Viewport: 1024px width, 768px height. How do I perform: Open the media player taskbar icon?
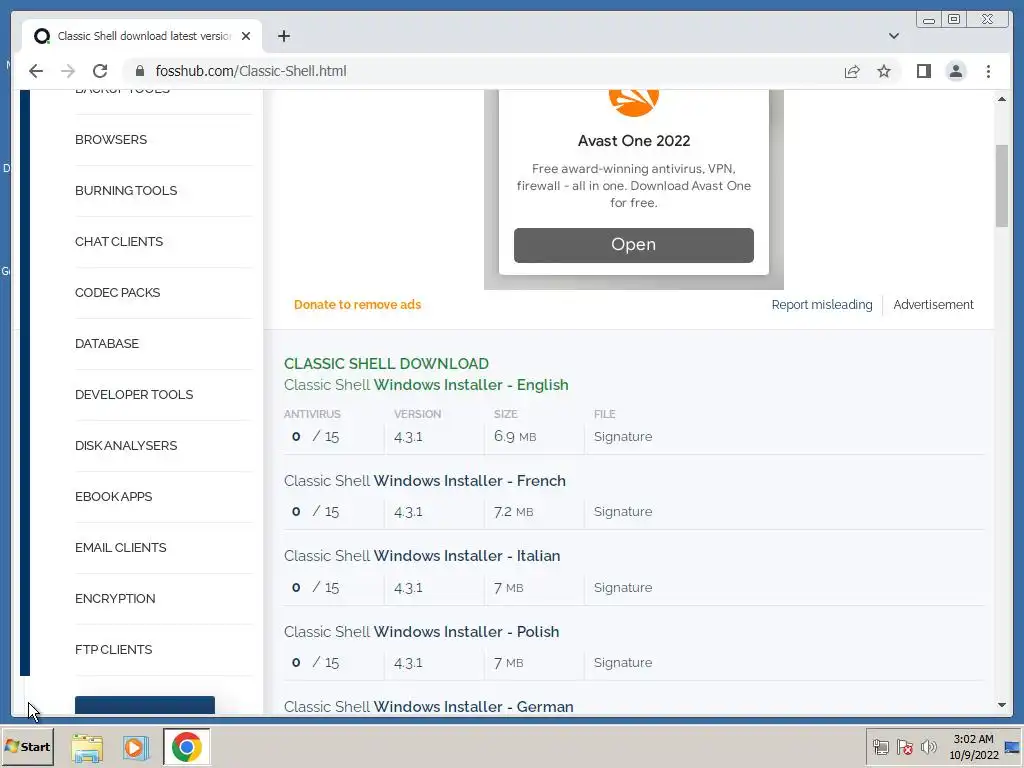point(136,747)
